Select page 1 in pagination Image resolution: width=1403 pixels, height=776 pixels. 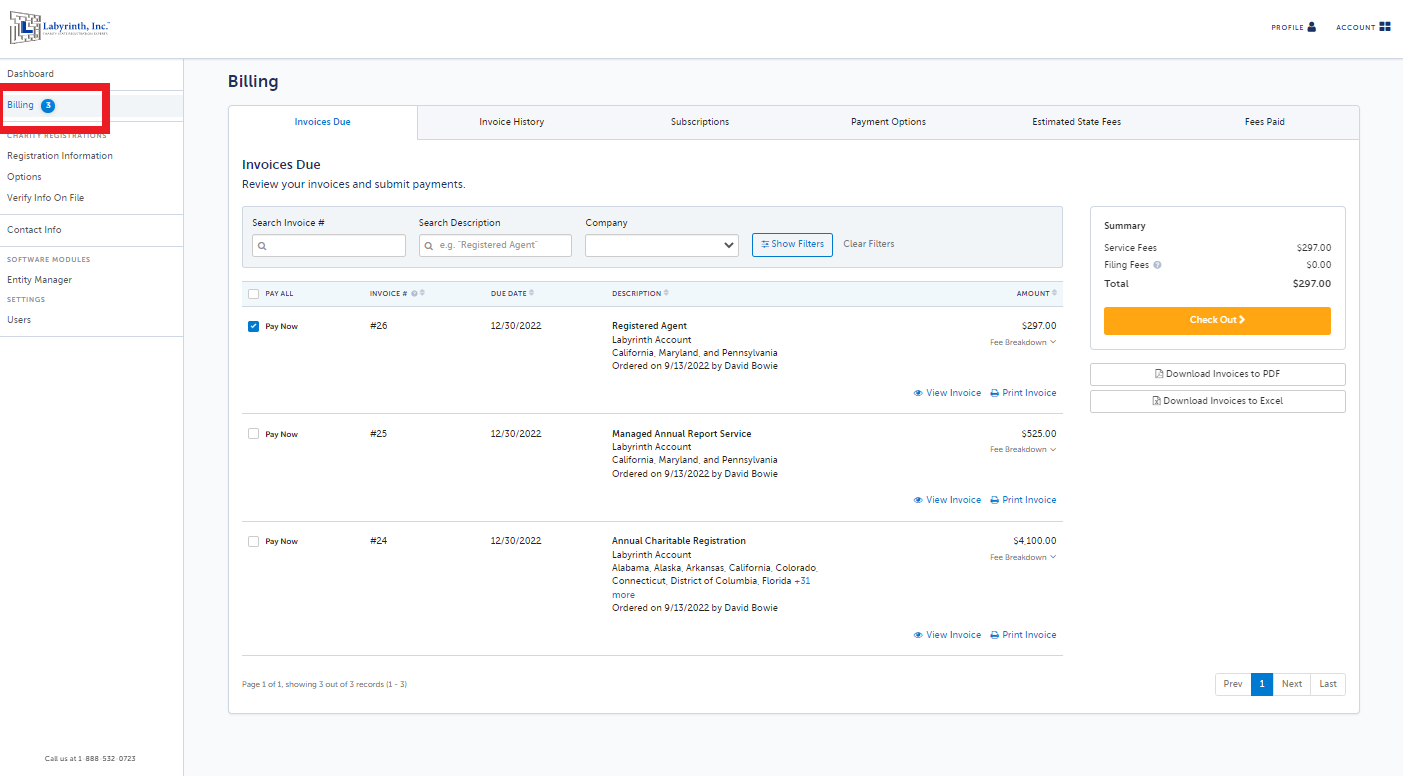(x=1262, y=684)
